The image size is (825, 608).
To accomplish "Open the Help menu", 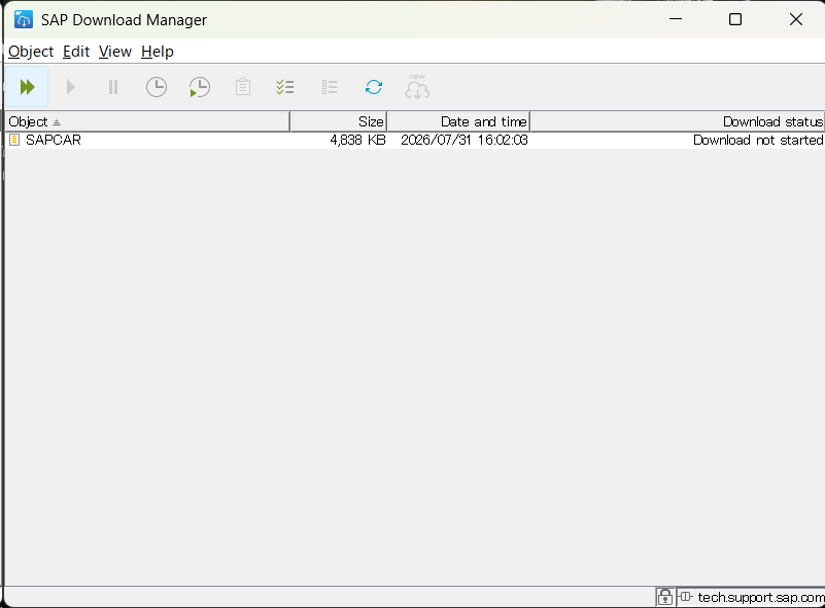I will pyautogui.click(x=157, y=52).
